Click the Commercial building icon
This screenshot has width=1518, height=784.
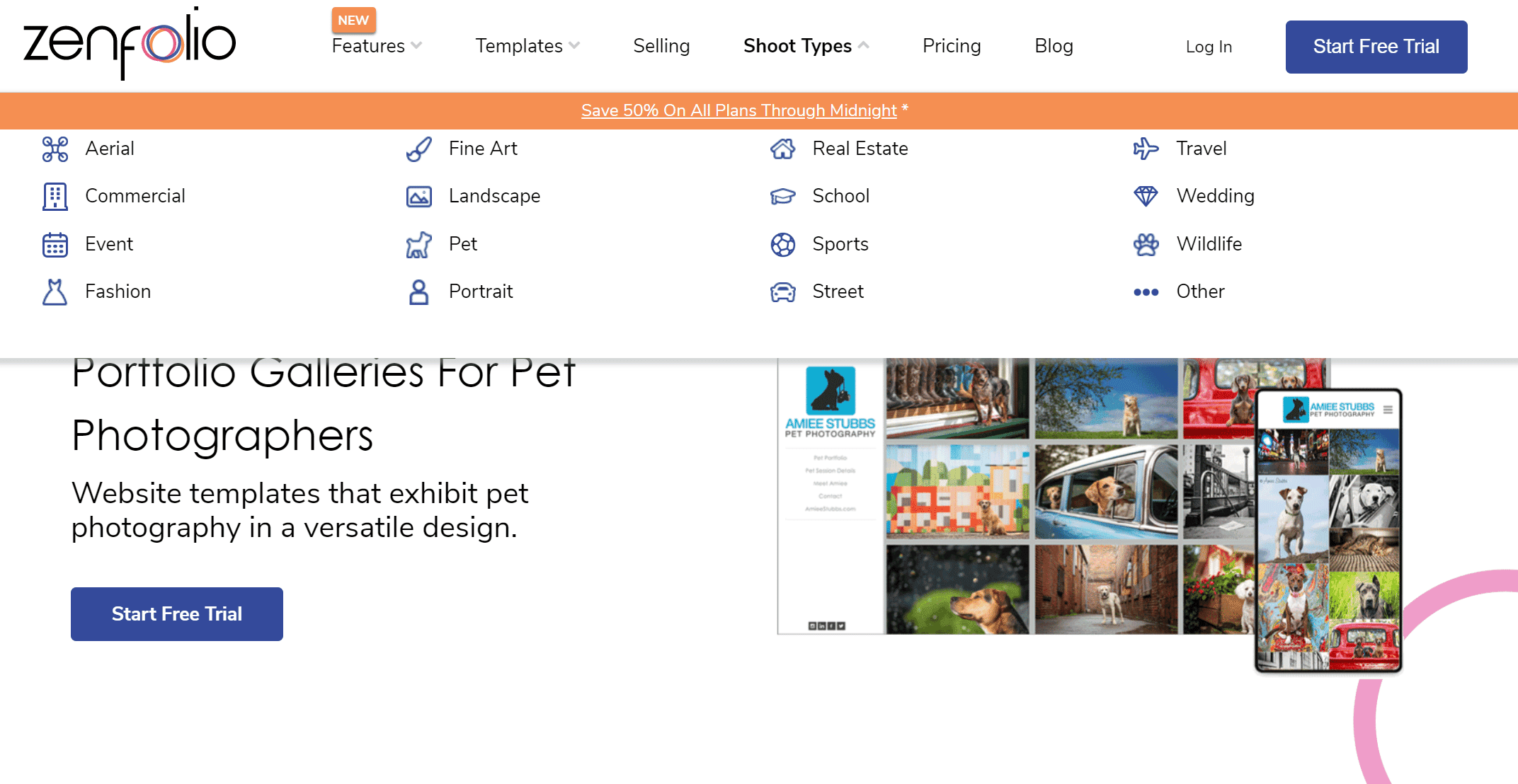tap(55, 197)
